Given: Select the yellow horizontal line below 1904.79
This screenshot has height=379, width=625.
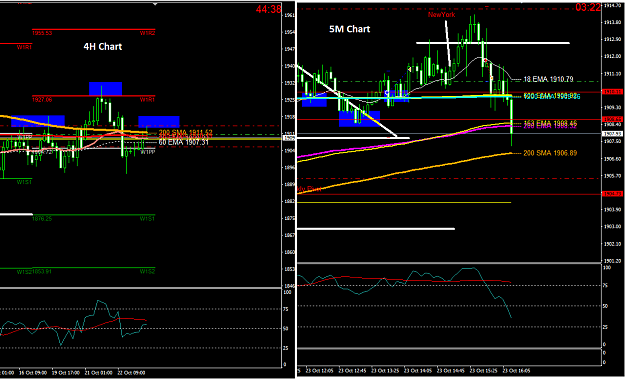Looking at the screenshot, I should coord(404,202).
